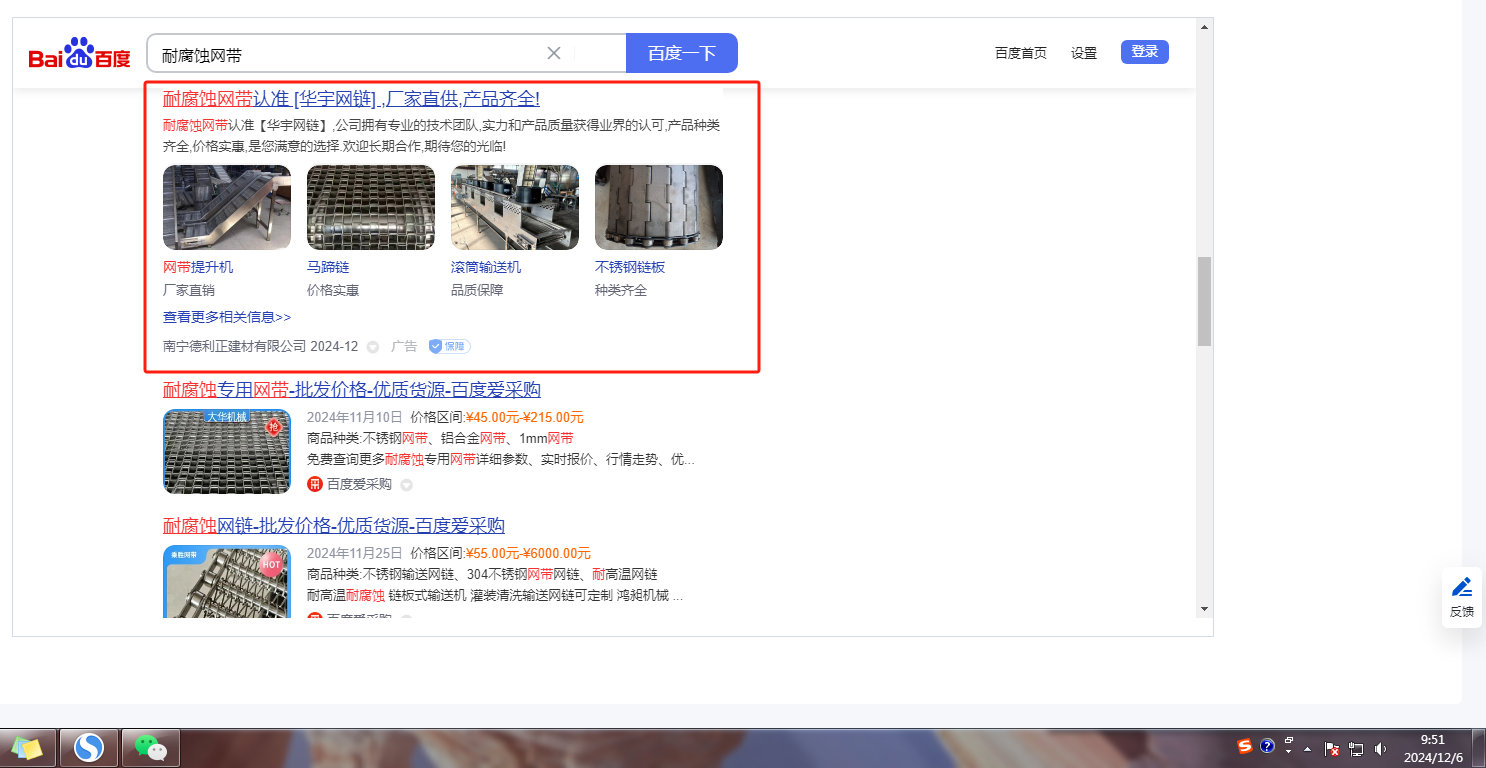Image resolution: width=1486 pixels, height=768 pixels.
Task: Click the 滚筒输送机 thumbnail image
Action: (x=515, y=207)
